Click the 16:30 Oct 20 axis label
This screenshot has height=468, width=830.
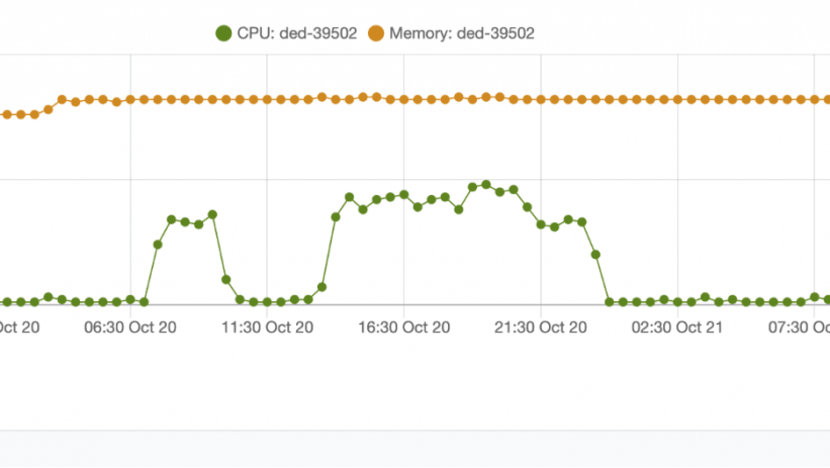click(x=404, y=327)
